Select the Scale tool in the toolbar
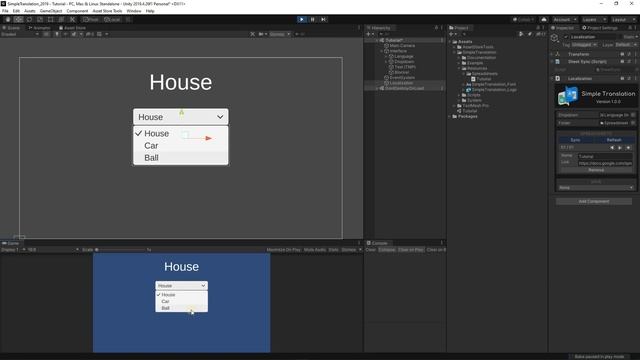640x360 pixels. 40,19
